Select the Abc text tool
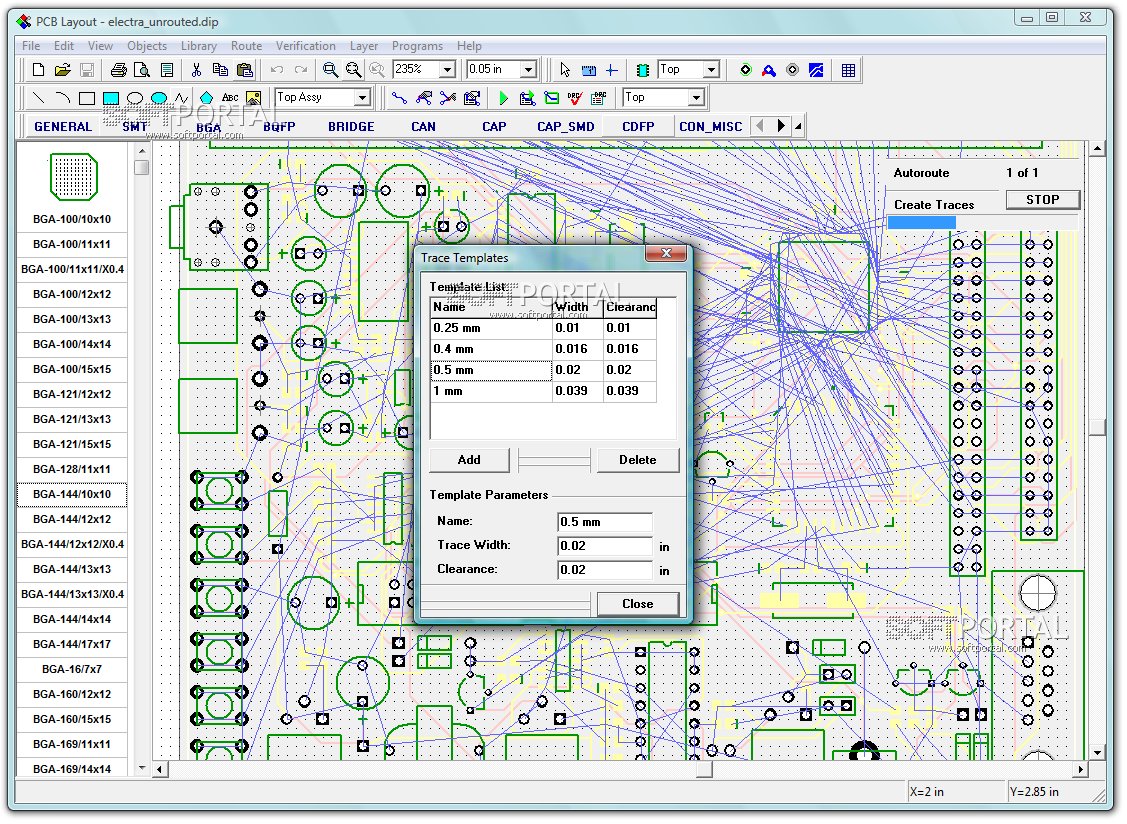This screenshot has width=1127, height=824. click(230, 98)
